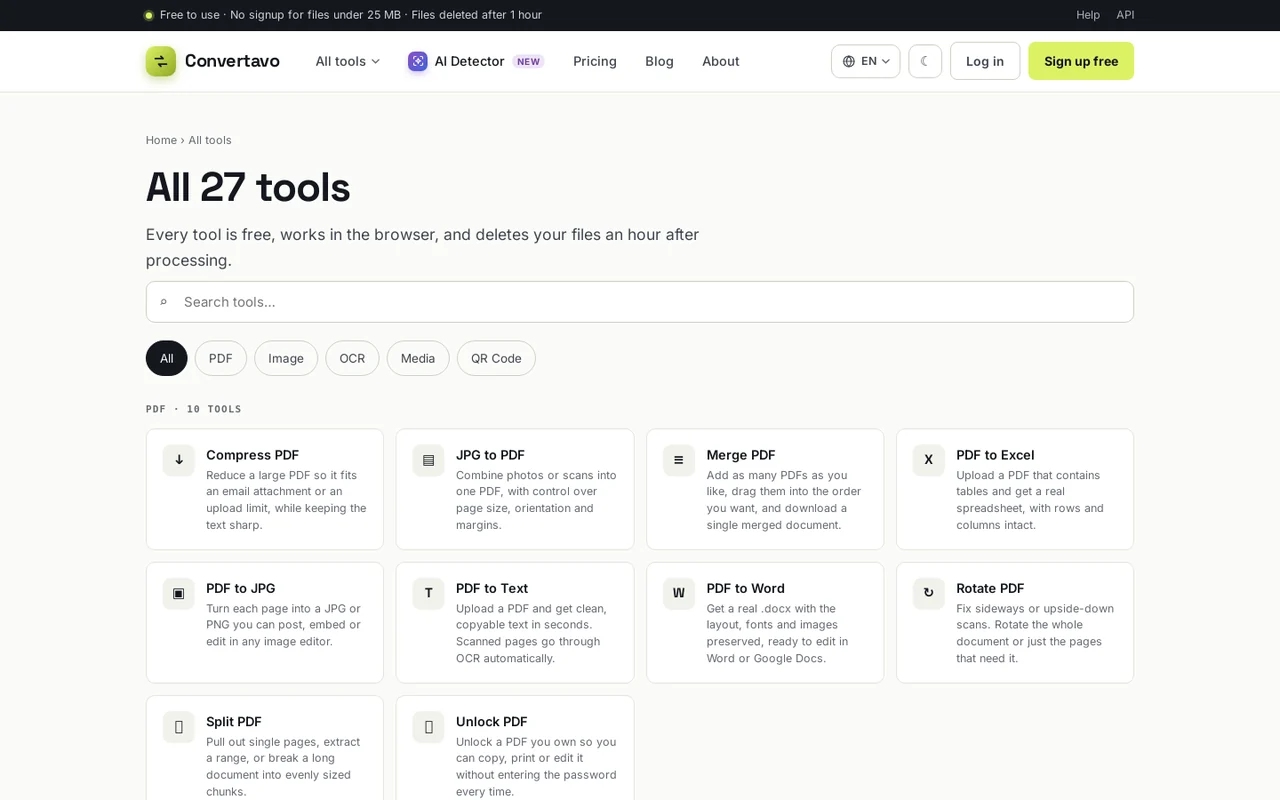
Task: Open the Rotate PDF tool title
Action: (x=990, y=588)
